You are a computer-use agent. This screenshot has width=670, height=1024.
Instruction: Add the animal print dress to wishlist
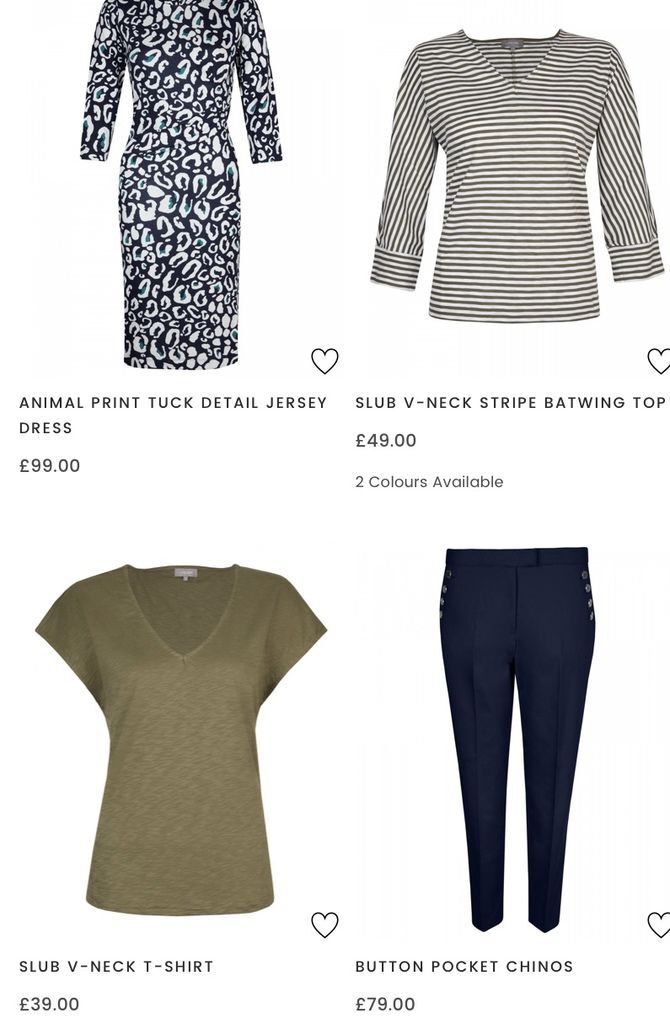pyautogui.click(x=325, y=360)
